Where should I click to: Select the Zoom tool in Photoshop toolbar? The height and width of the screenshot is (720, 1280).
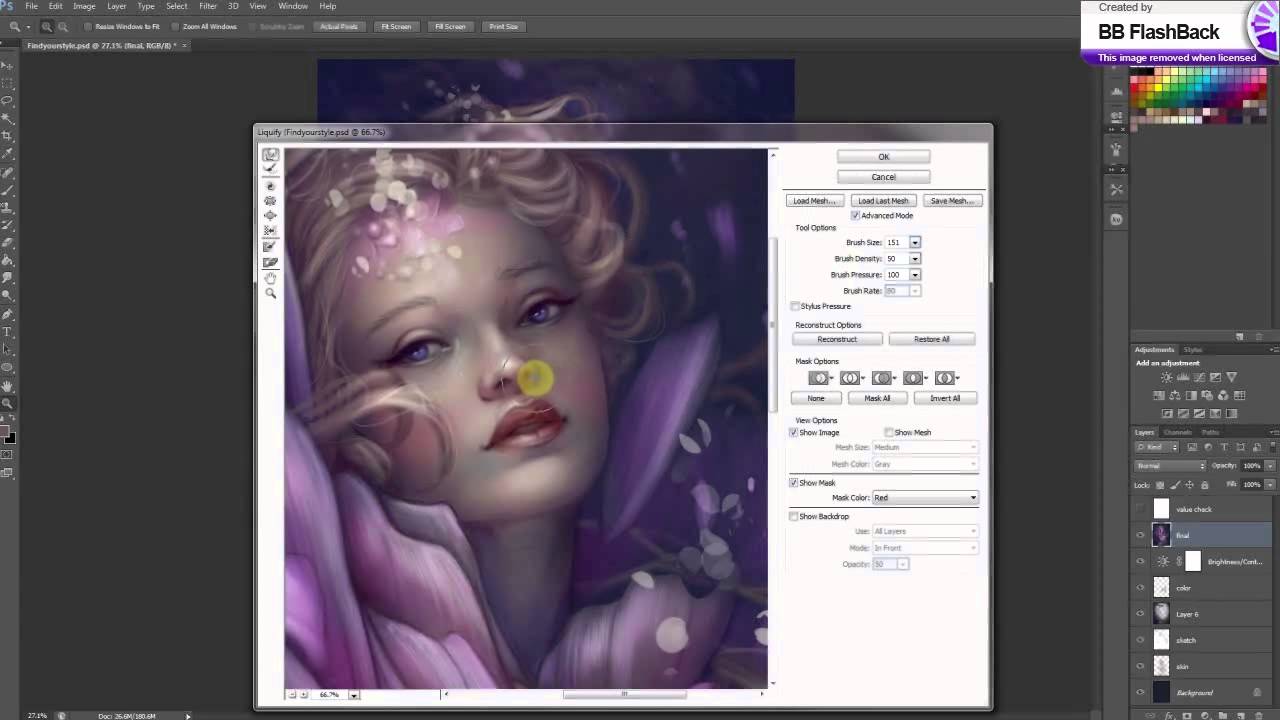(7, 403)
